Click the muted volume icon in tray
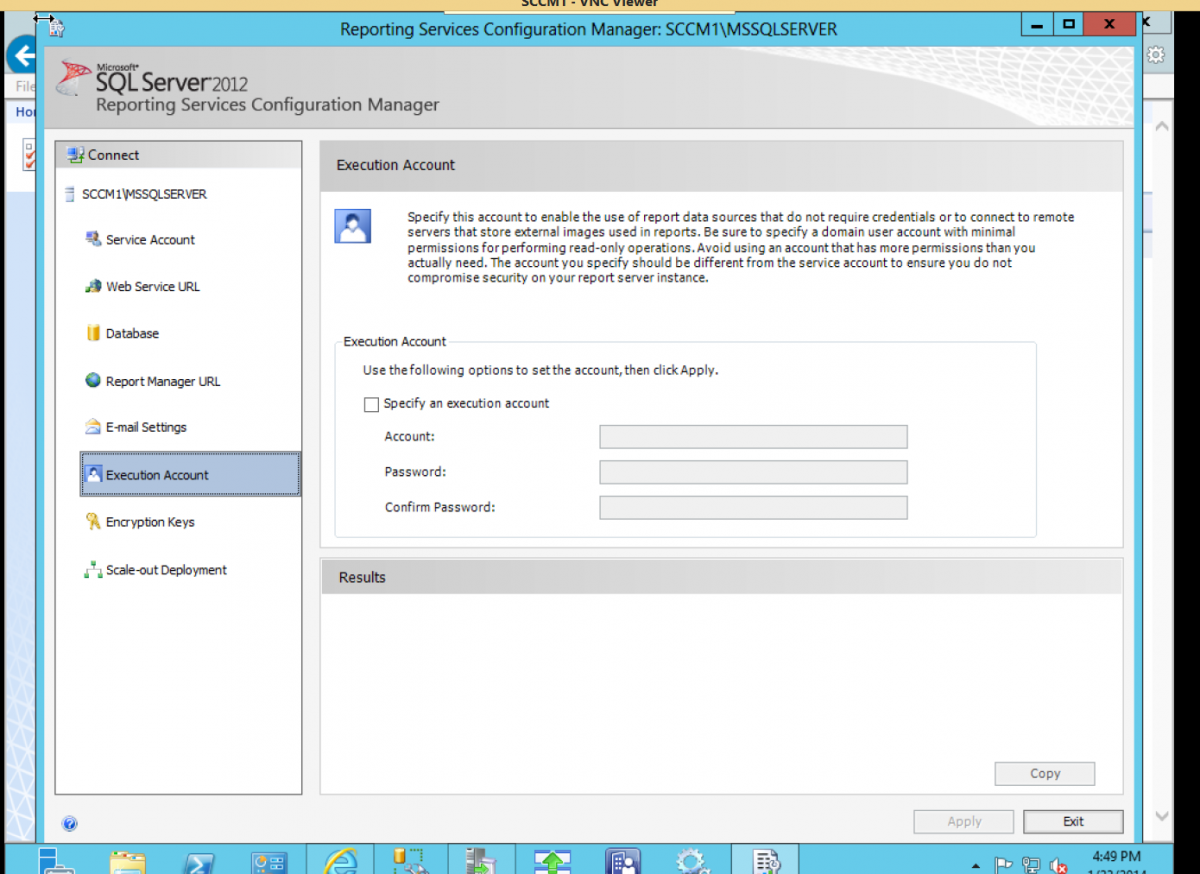The image size is (1200, 874). 1058,864
